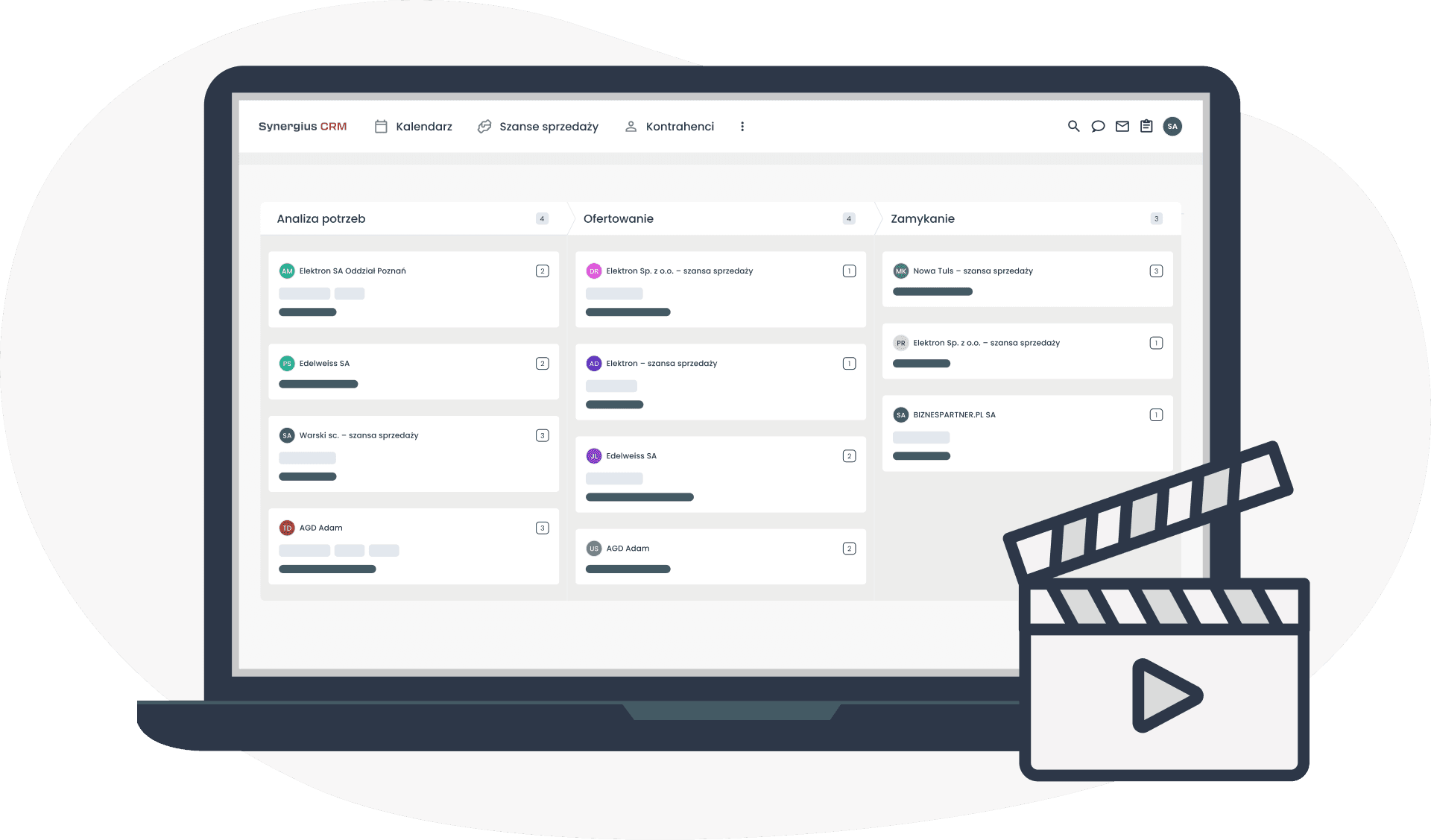The width and height of the screenshot is (1431, 840).
Task: Open the Kalendarz menu item
Action: (x=423, y=127)
